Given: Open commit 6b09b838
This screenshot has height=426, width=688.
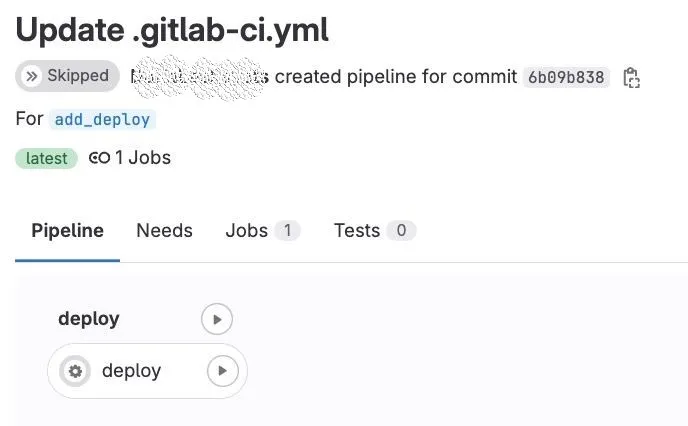Looking at the screenshot, I should [x=566, y=78].
